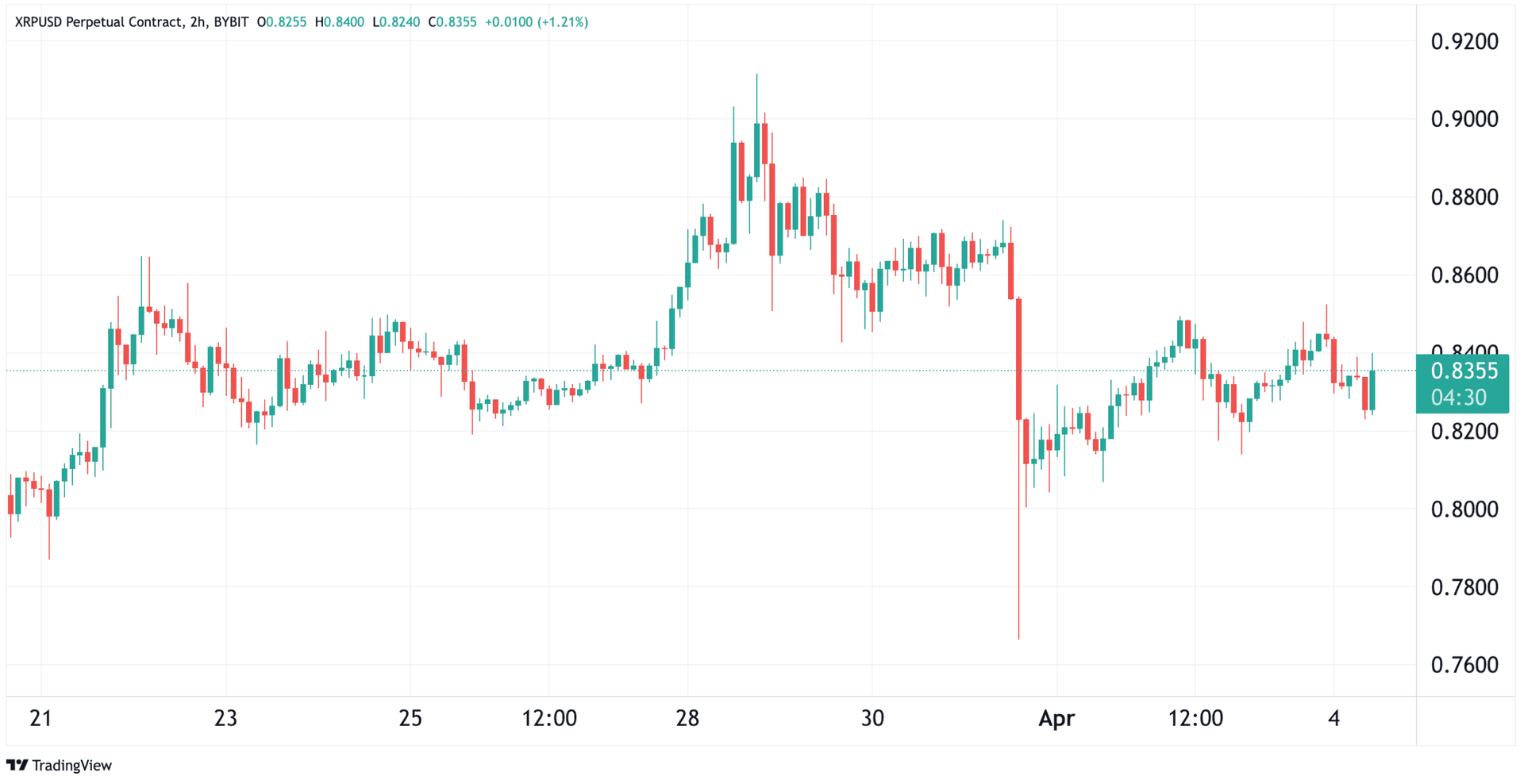This screenshot has width=1524, height=784.
Task: Open the TradingView text link
Action: coord(72,765)
